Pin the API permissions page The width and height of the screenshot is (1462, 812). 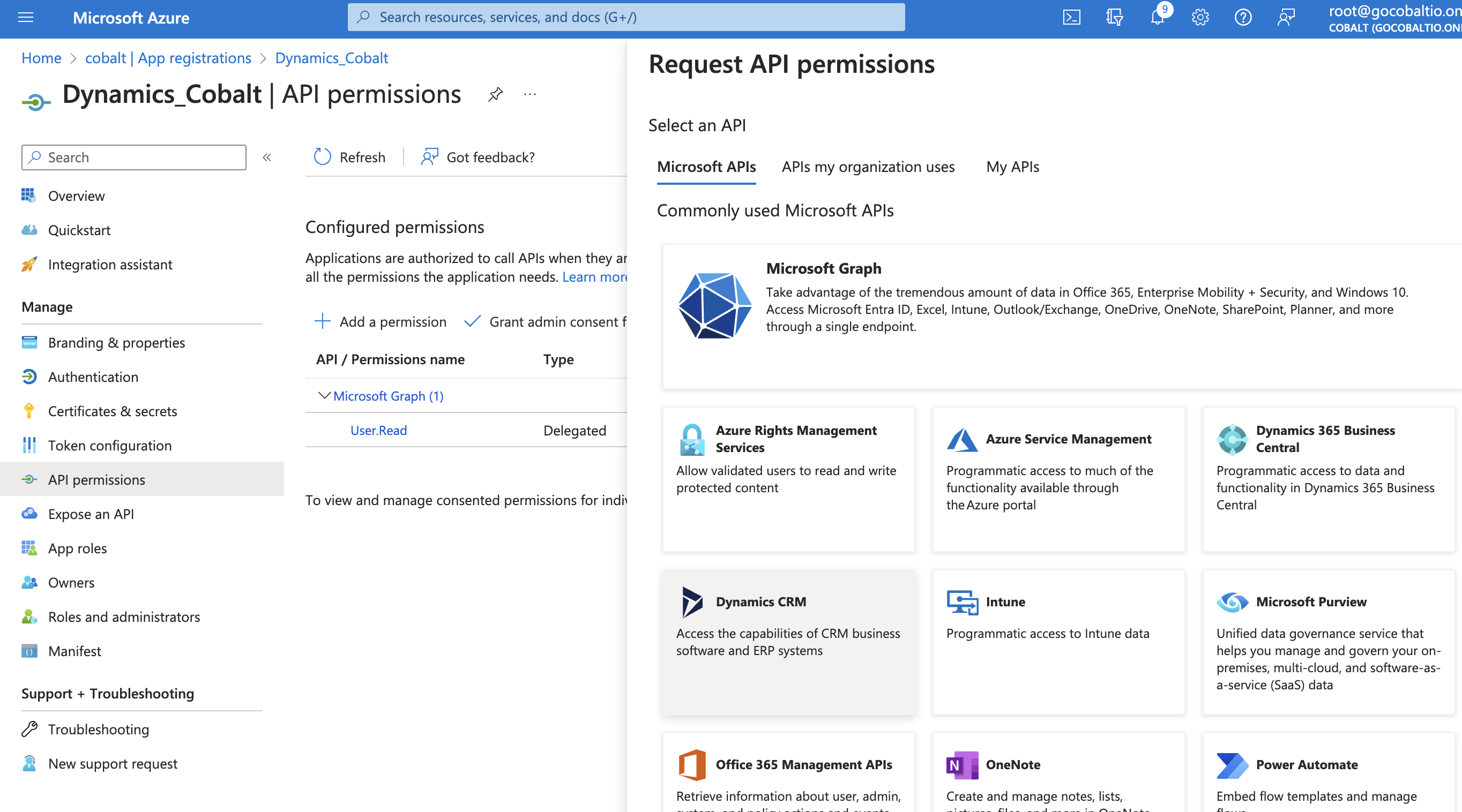[x=496, y=94]
